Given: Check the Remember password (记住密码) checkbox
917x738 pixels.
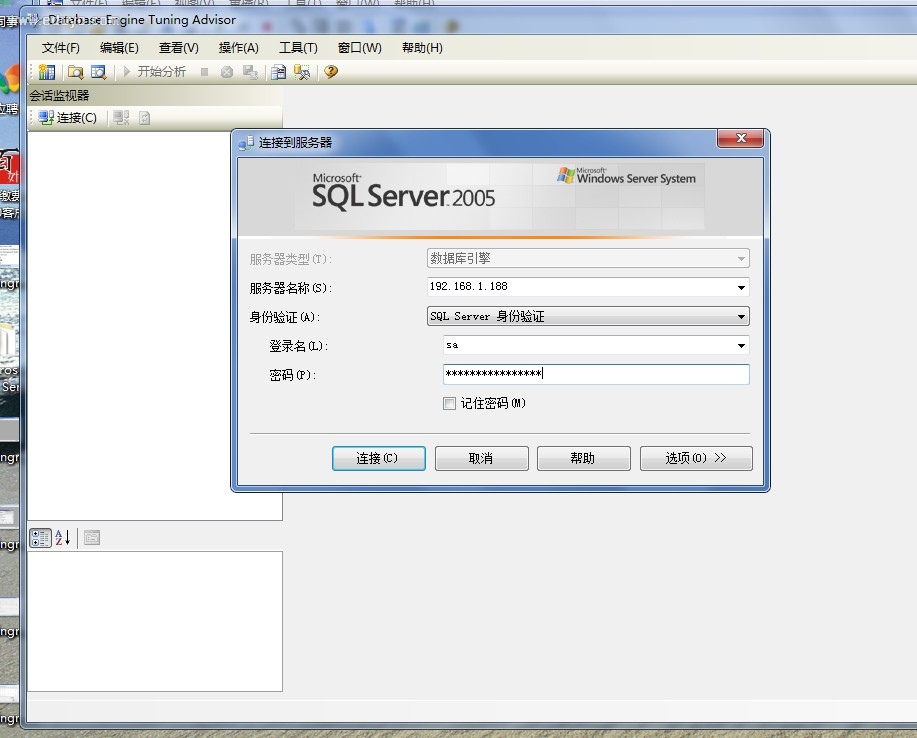Looking at the screenshot, I should pyautogui.click(x=449, y=404).
